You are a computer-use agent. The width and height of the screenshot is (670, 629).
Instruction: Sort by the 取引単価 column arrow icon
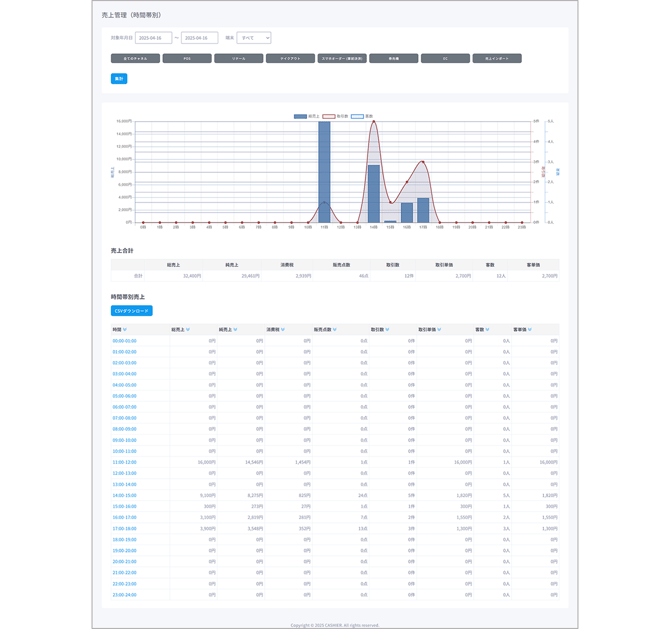(439, 329)
